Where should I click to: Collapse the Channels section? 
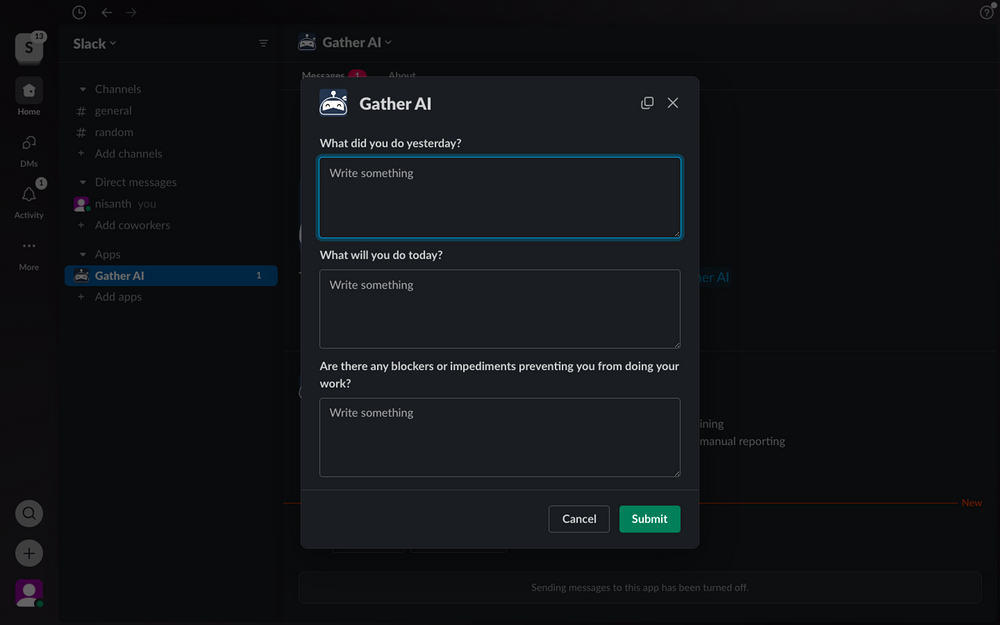pyautogui.click(x=82, y=89)
